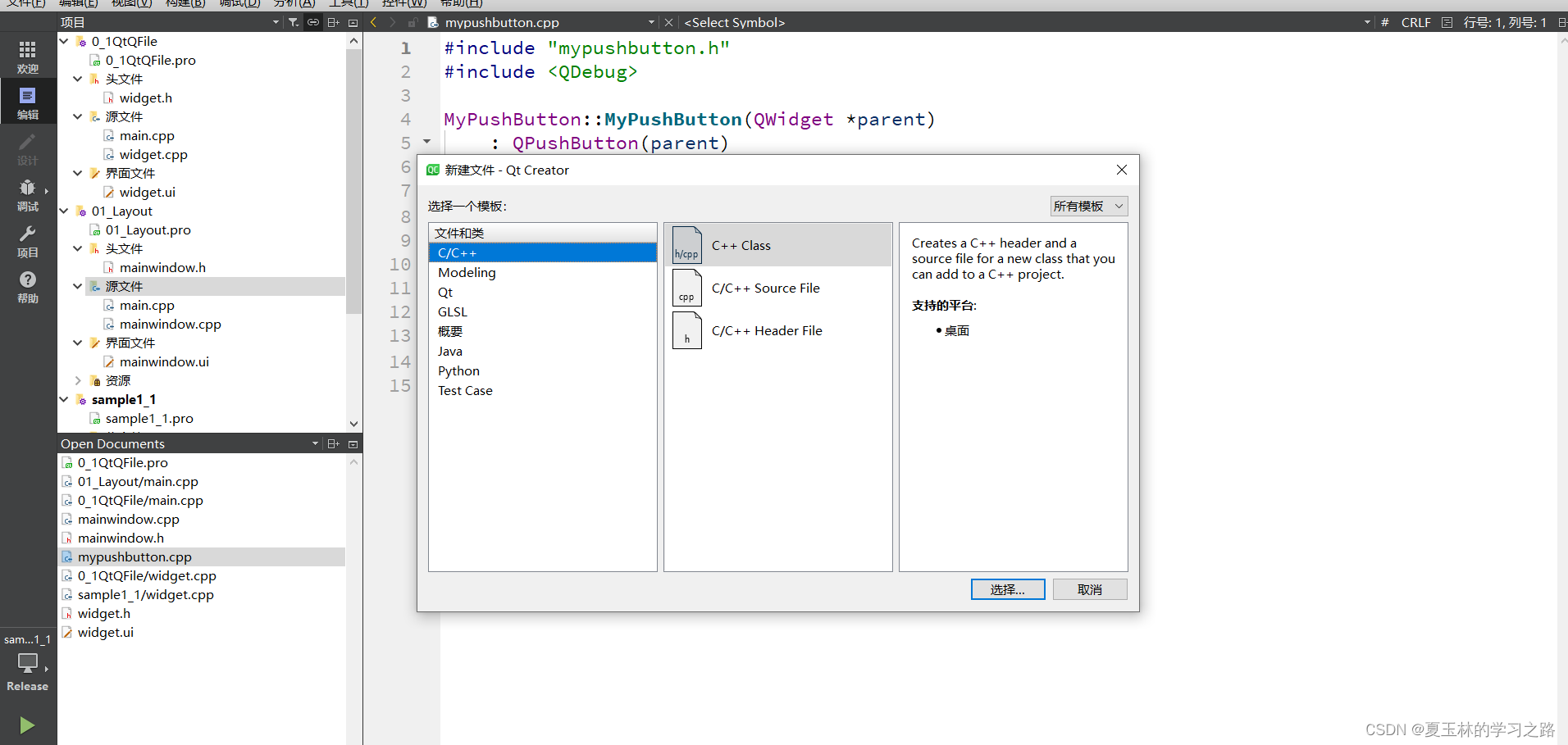Click the CRLF line ending indicator
Image resolution: width=1568 pixels, height=745 pixels.
click(x=1415, y=22)
